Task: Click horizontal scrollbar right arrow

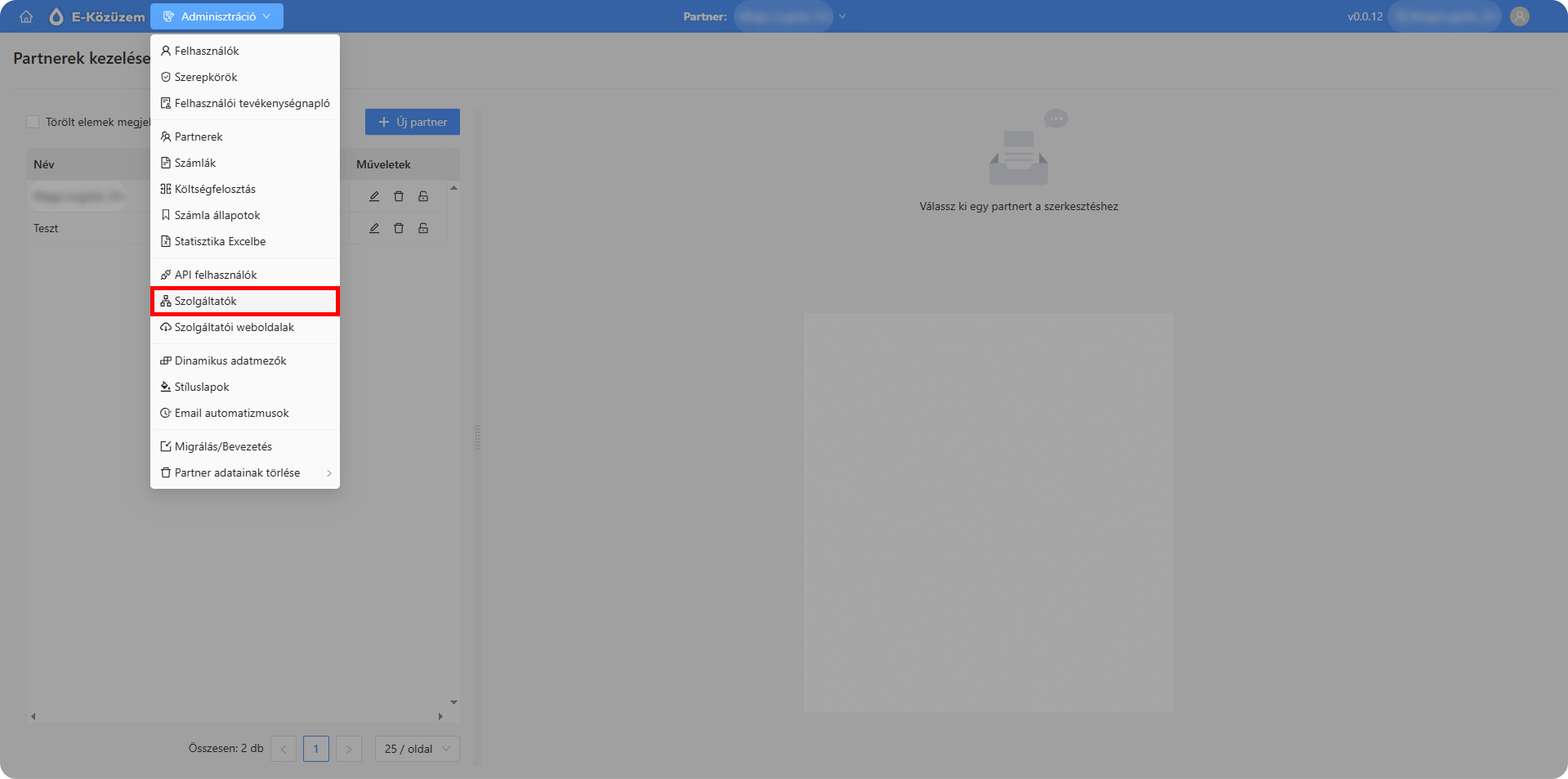Action: point(440,716)
